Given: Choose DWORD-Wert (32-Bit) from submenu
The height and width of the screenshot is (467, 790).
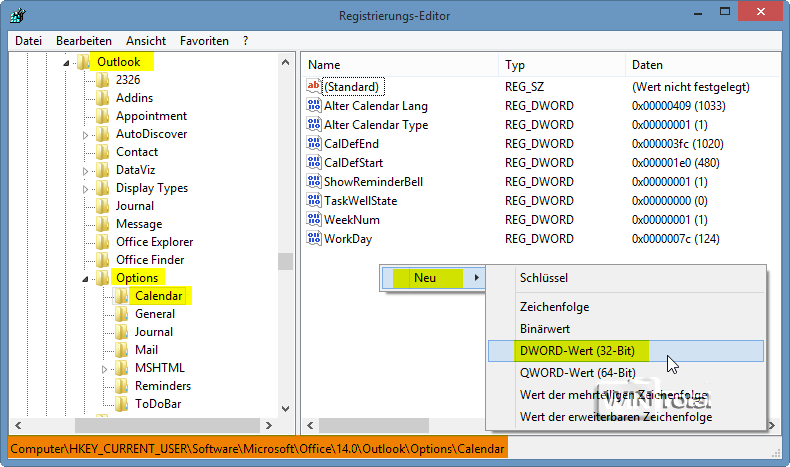Looking at the screenshot, I should [626, 351].
